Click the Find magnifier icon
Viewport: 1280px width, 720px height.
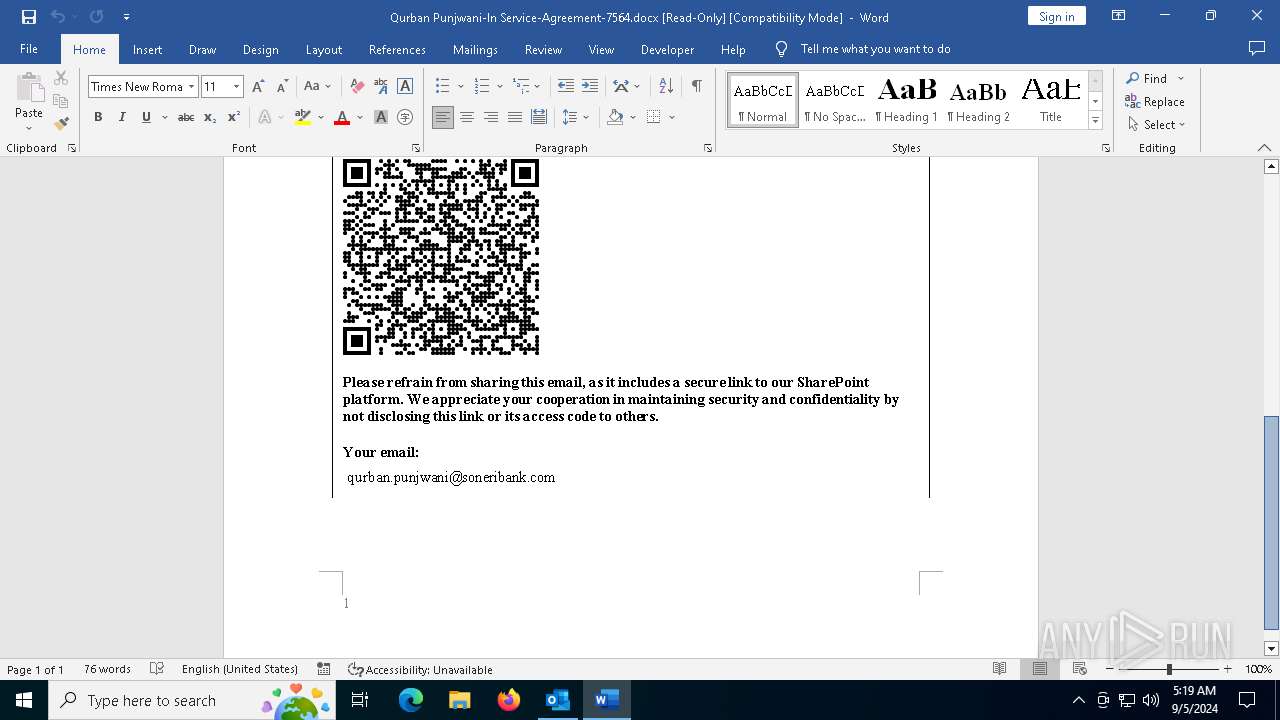[1133, 78]
